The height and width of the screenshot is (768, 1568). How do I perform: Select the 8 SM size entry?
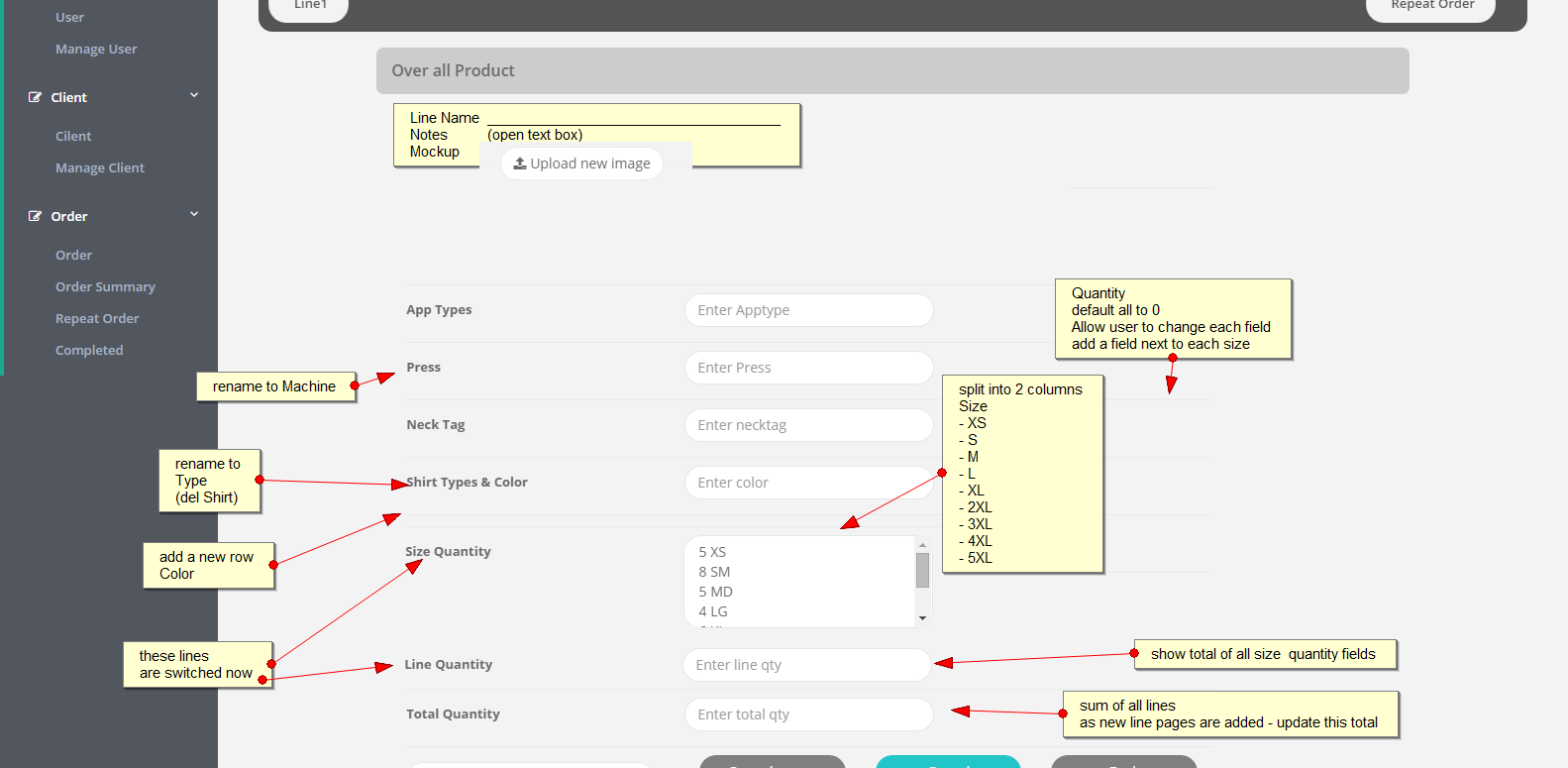coord(714,572)
